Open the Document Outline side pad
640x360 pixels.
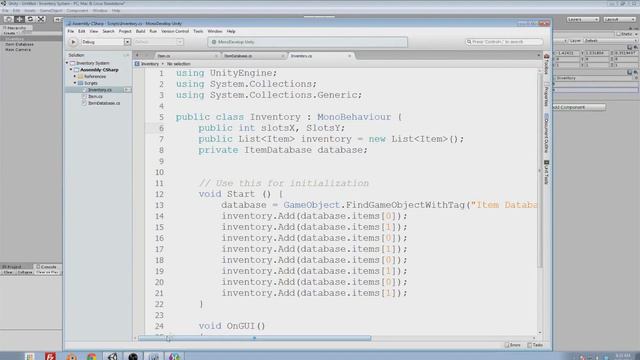click(547, 134)
